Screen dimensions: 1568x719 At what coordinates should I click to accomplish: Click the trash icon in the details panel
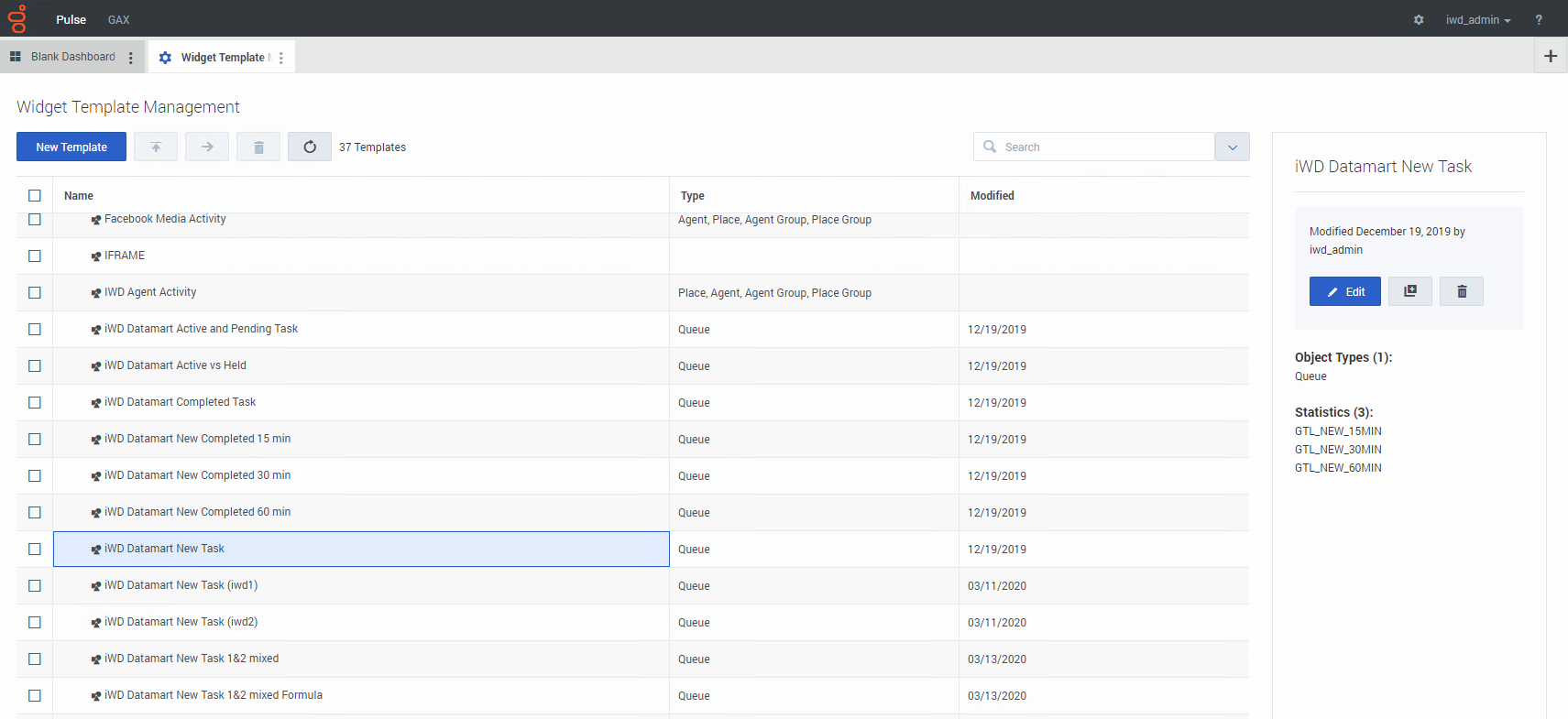[1461, 291]
